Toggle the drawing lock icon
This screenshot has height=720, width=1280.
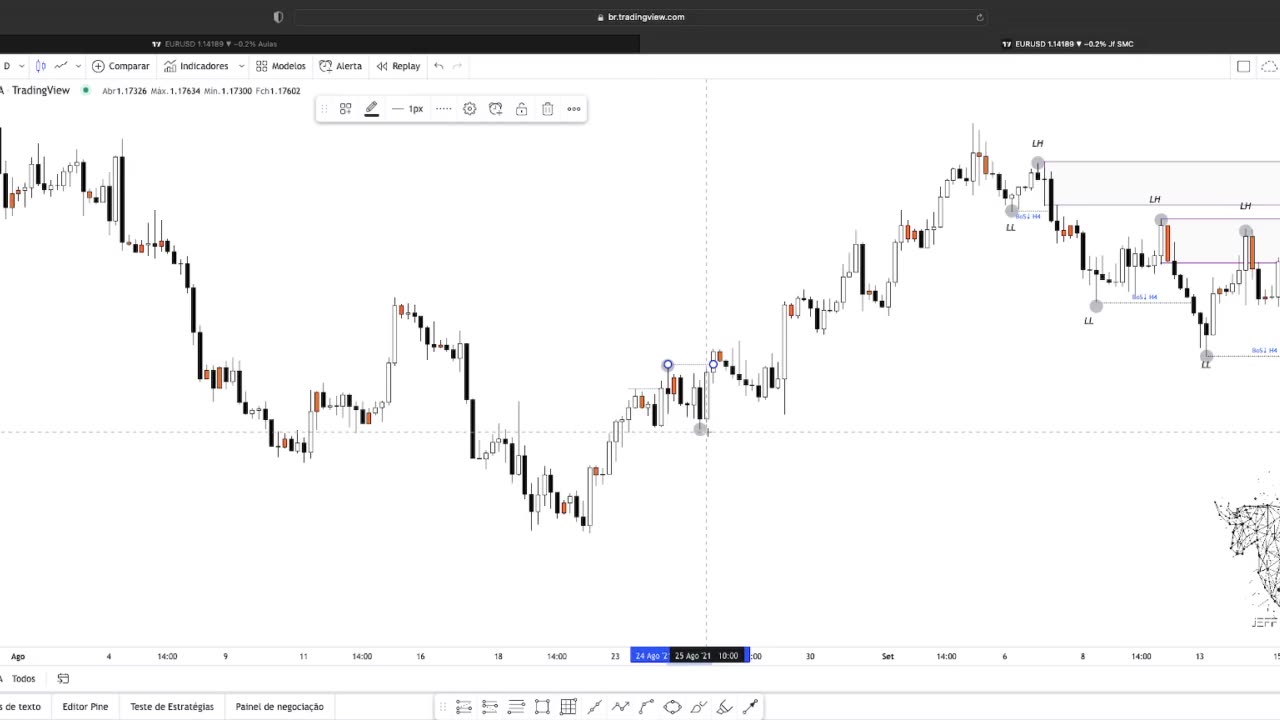(x=521, y=109)
